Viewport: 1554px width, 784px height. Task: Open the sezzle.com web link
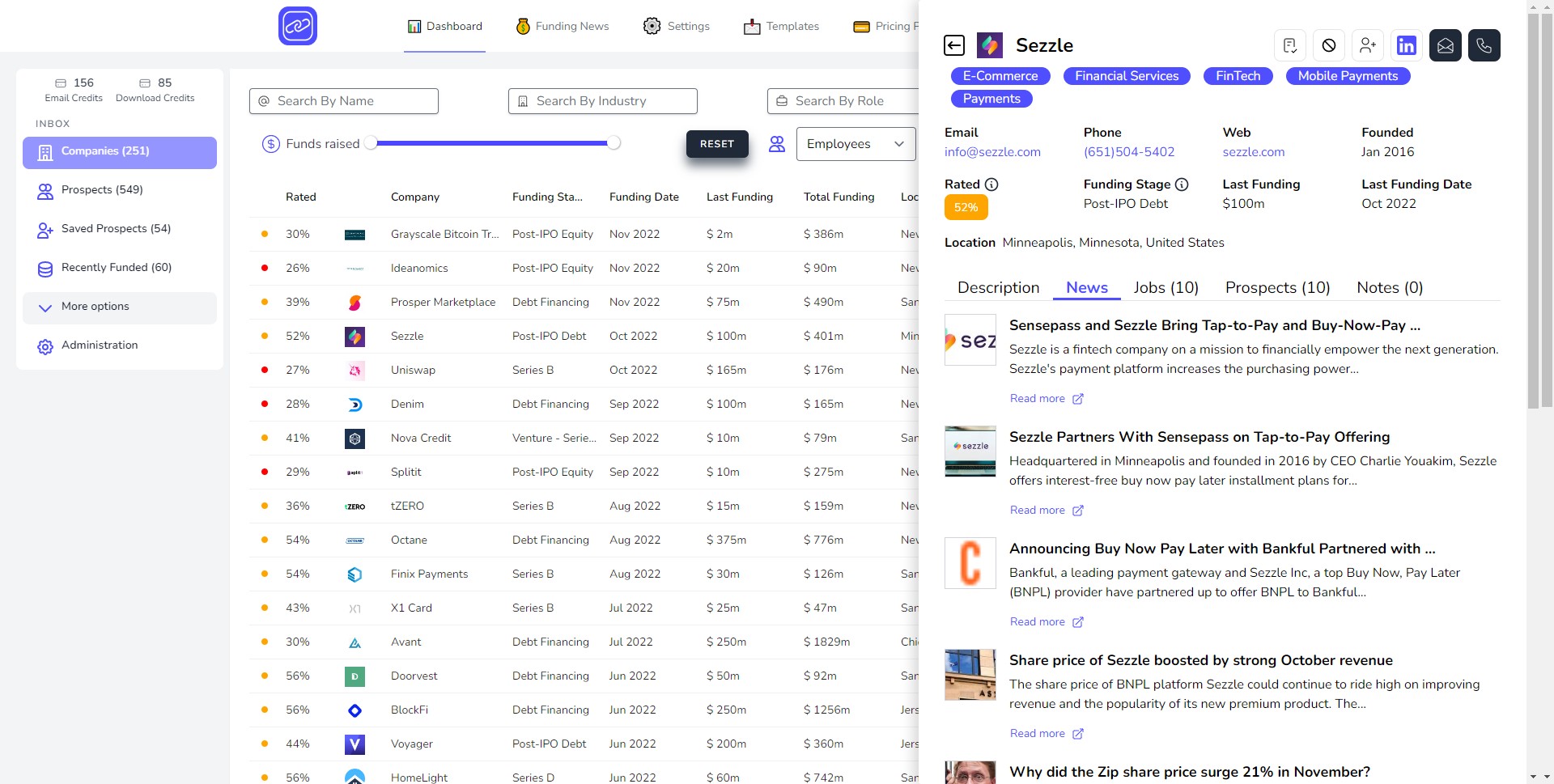point(1254,152)
